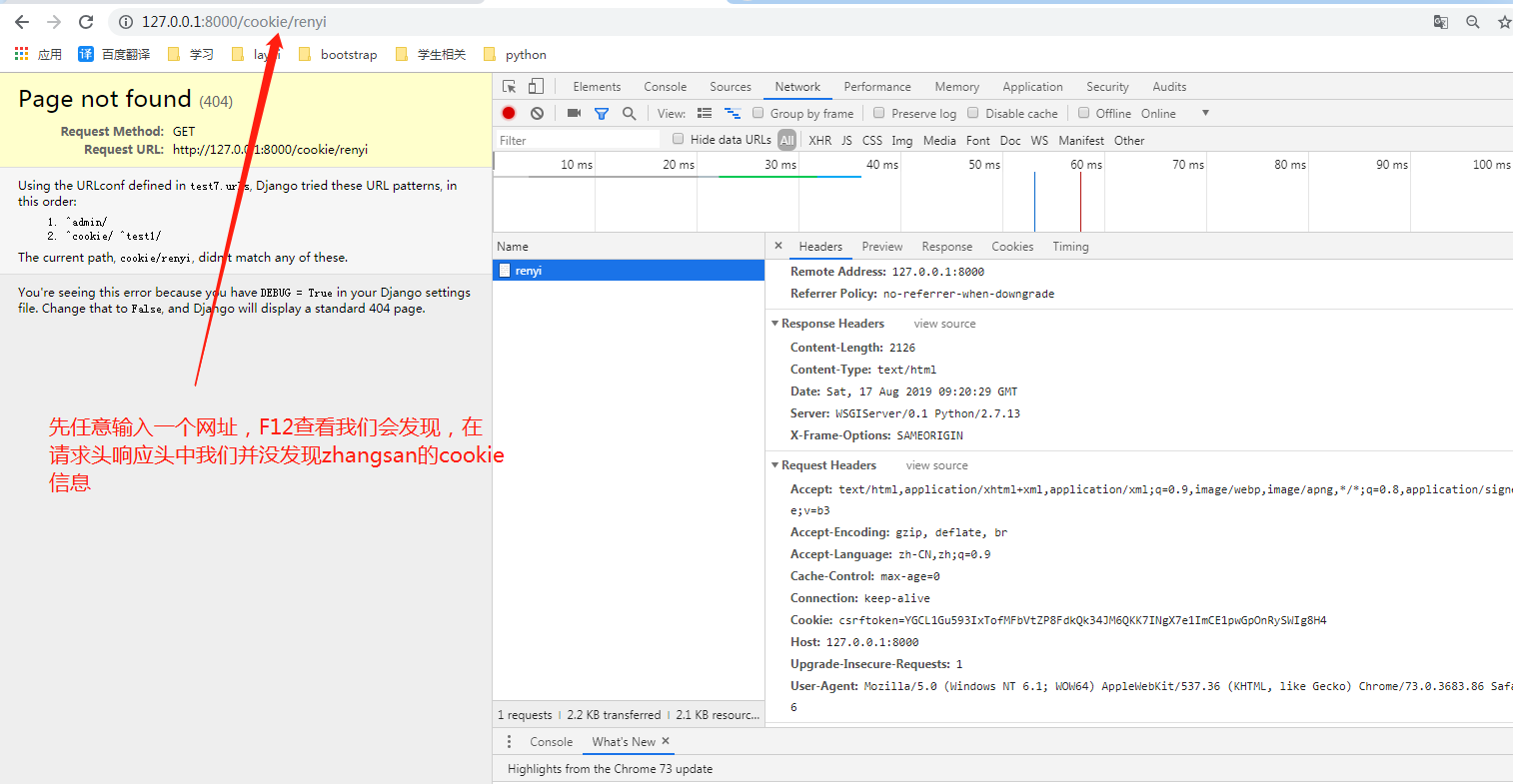Filter requests by Font type
Viewport: 1513px width, 784px height.
pos(978,140)
